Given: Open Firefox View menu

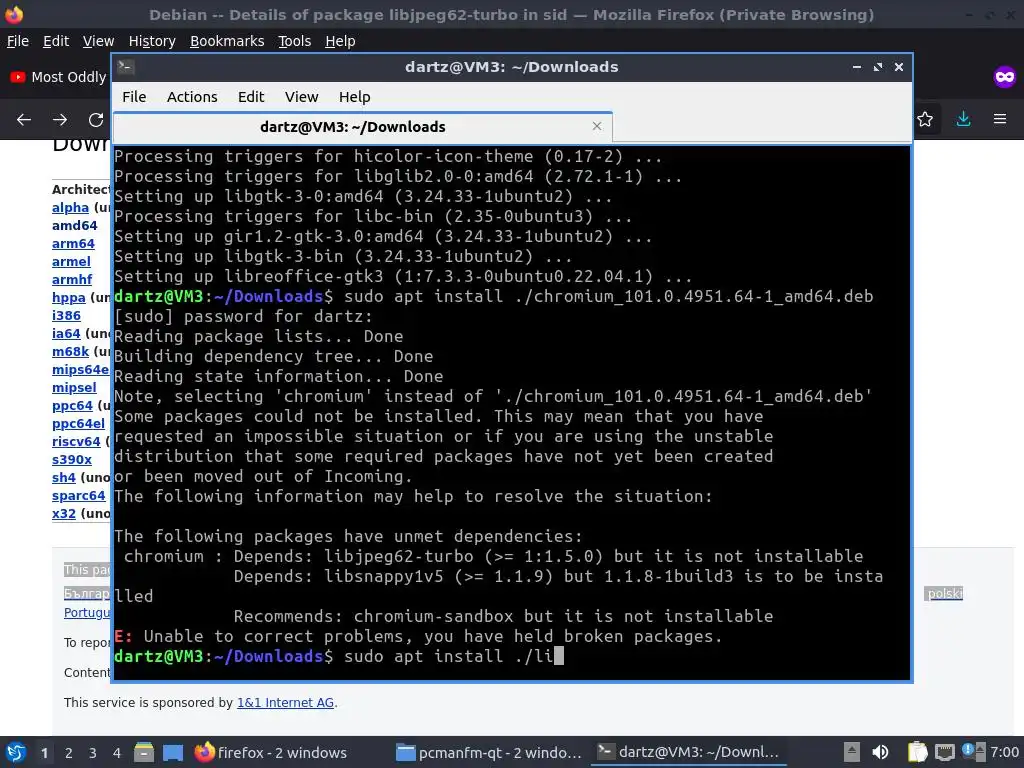Looking at the screenshot, I should [98, 41].
